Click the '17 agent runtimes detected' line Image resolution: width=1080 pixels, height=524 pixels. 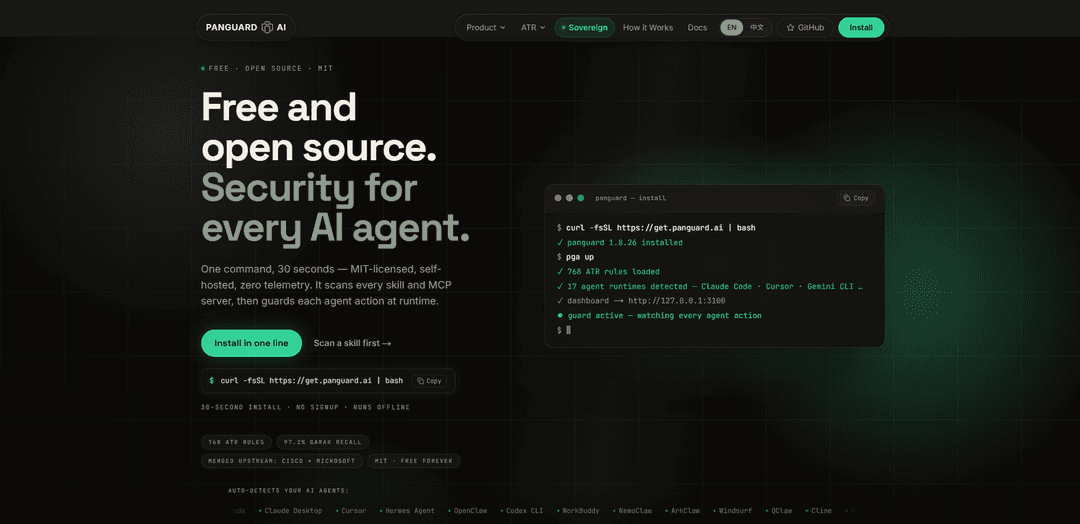709,286
